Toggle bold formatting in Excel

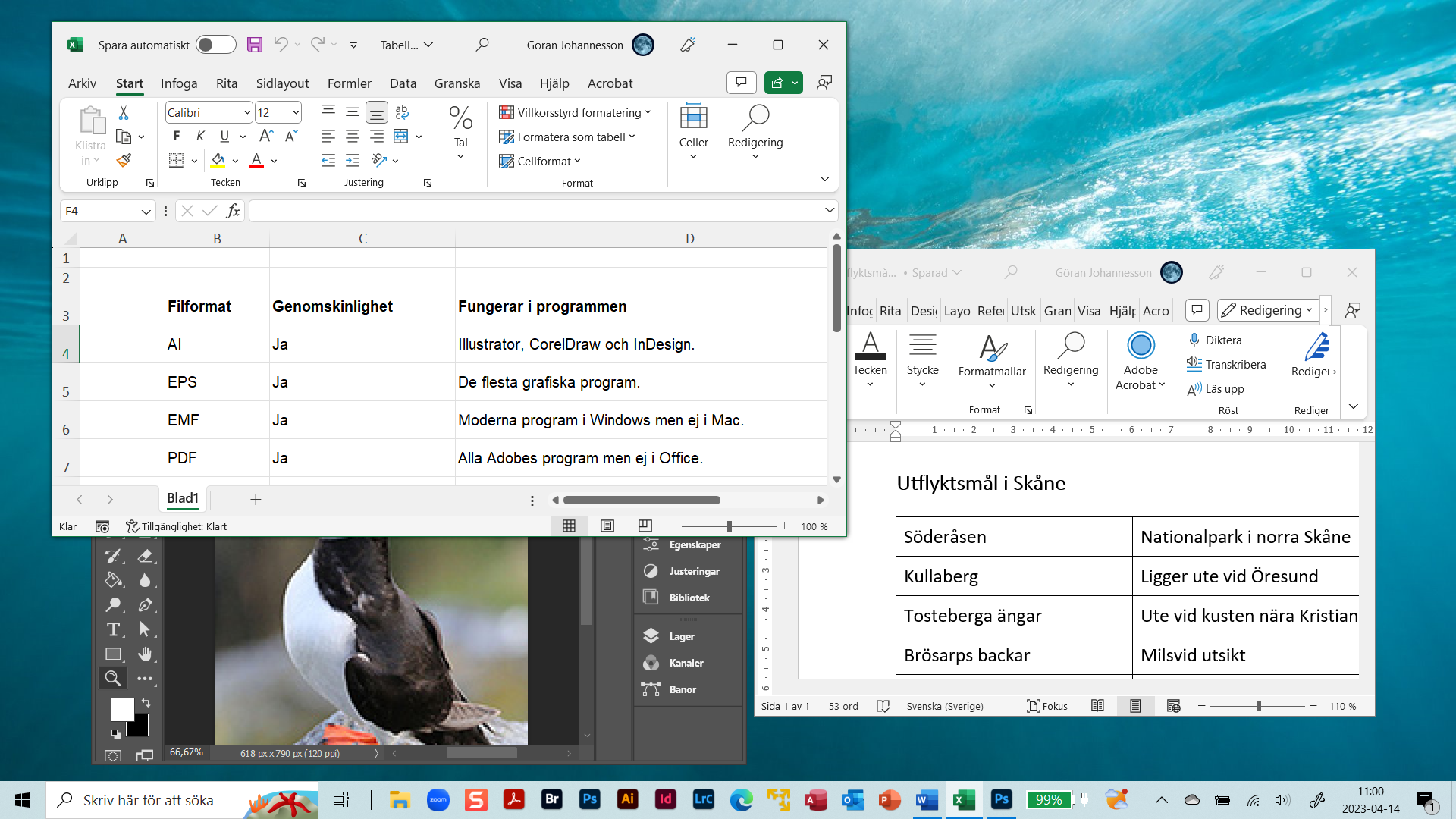click(176, 136)
